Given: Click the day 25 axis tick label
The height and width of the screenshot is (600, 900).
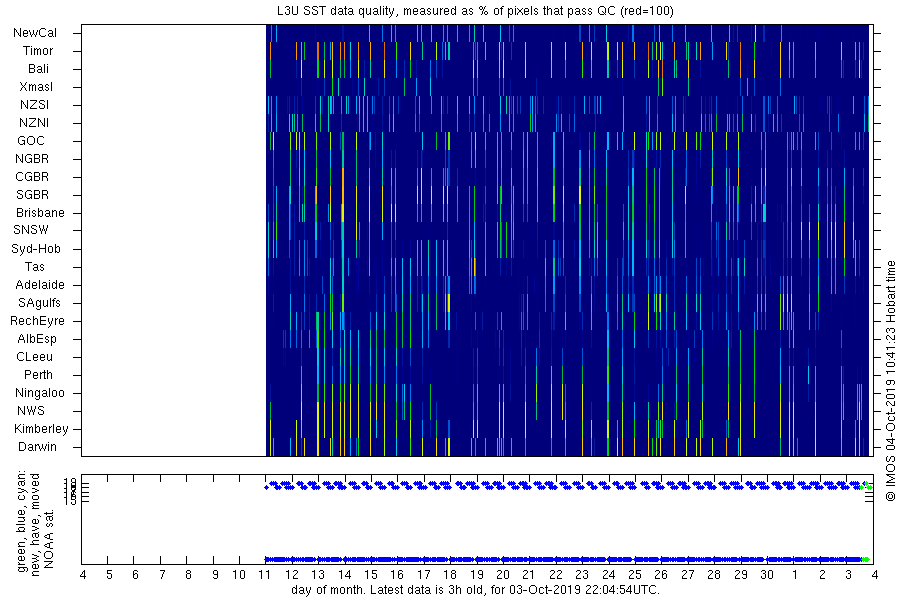Looking at the screenshot, I should [634, 575].
